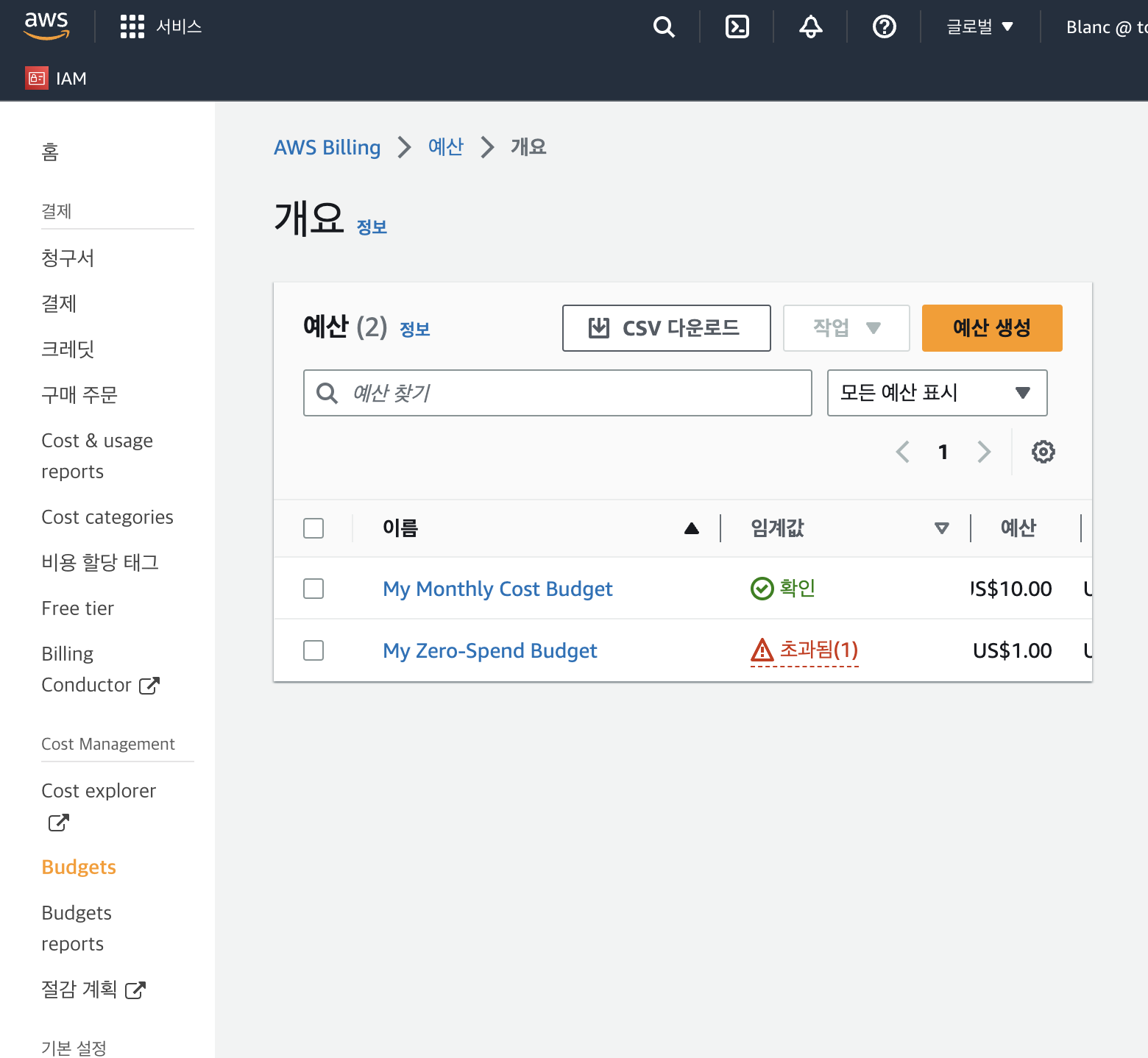Open 모든 예산 표시 filter dropdown

pos(938,393)
